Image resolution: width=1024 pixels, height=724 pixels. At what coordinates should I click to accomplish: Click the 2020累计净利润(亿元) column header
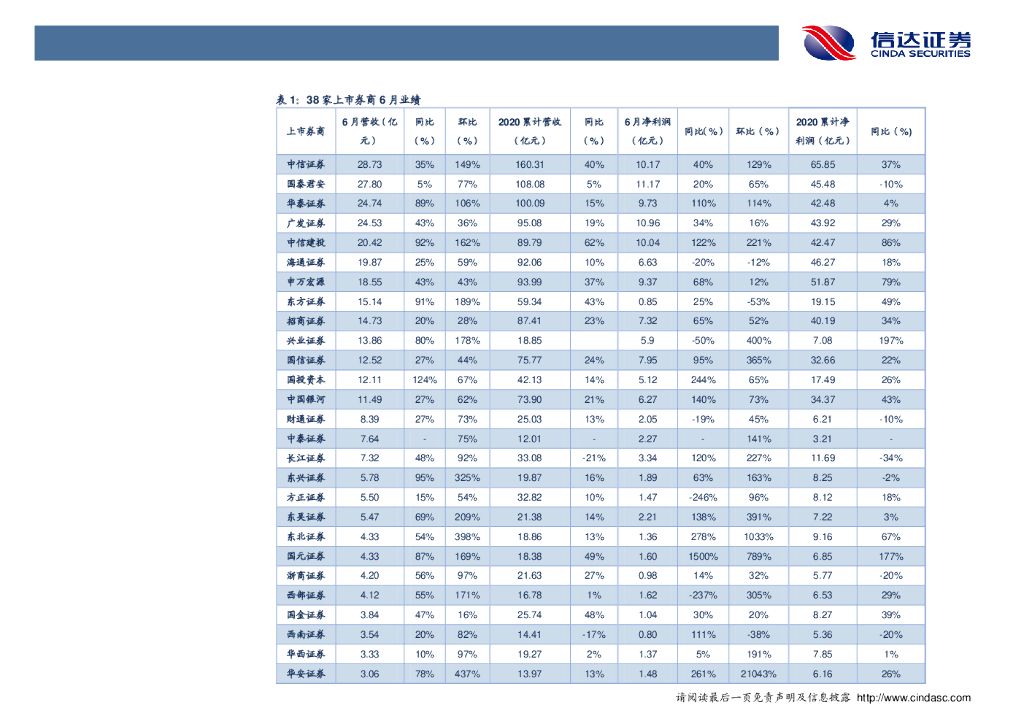[x=822, y=131]
